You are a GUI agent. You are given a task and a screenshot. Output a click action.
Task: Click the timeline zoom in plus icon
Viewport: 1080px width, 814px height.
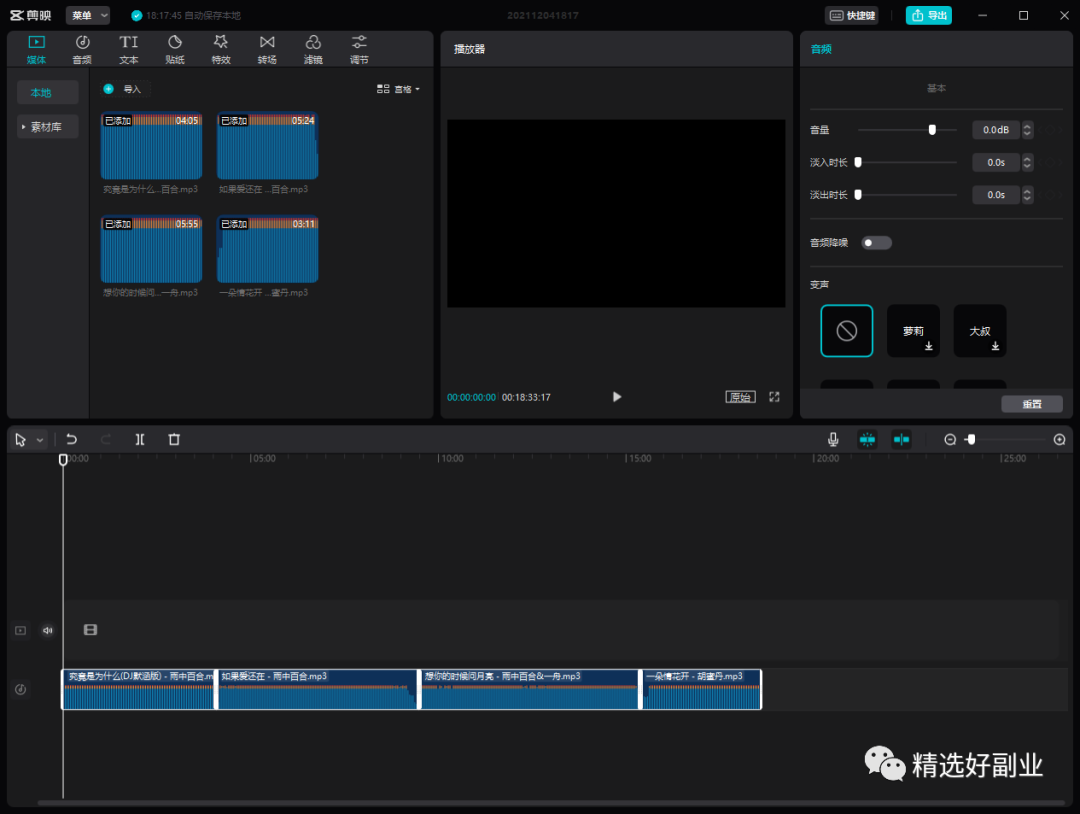pyautogui.click(x=1060, y=439)
